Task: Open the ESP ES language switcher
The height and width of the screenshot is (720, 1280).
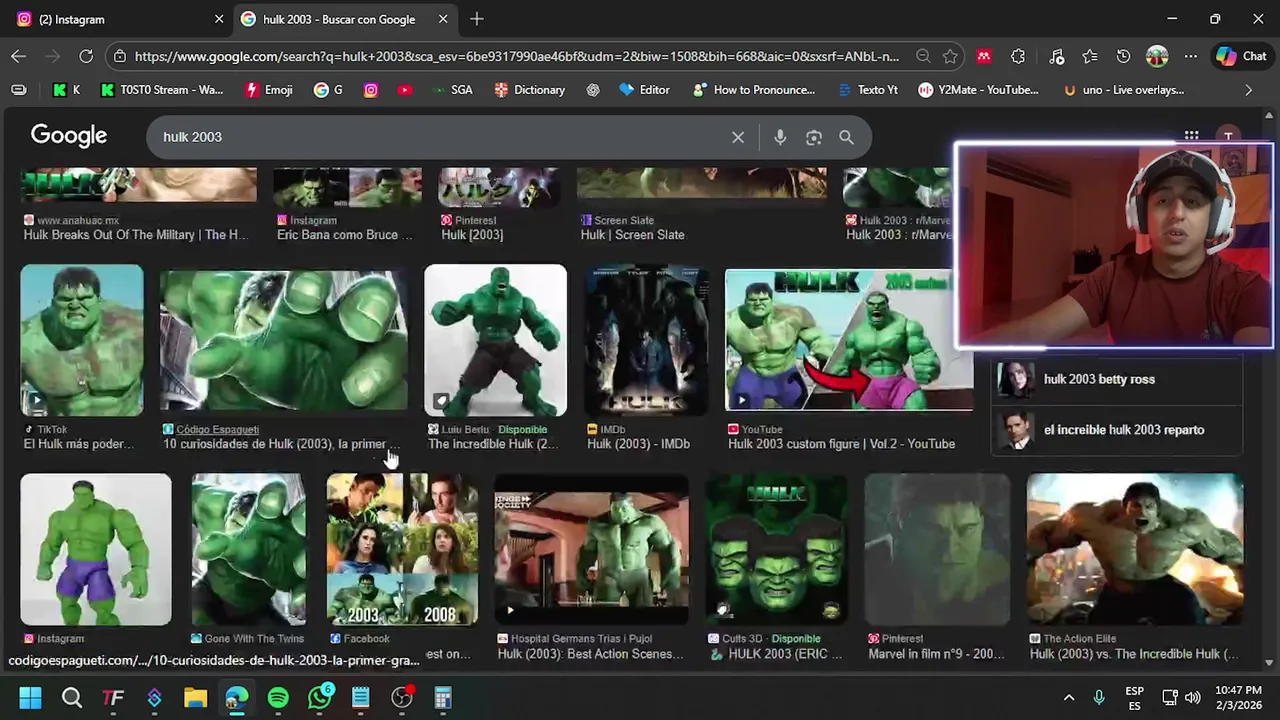Action: click(1134, 698)
